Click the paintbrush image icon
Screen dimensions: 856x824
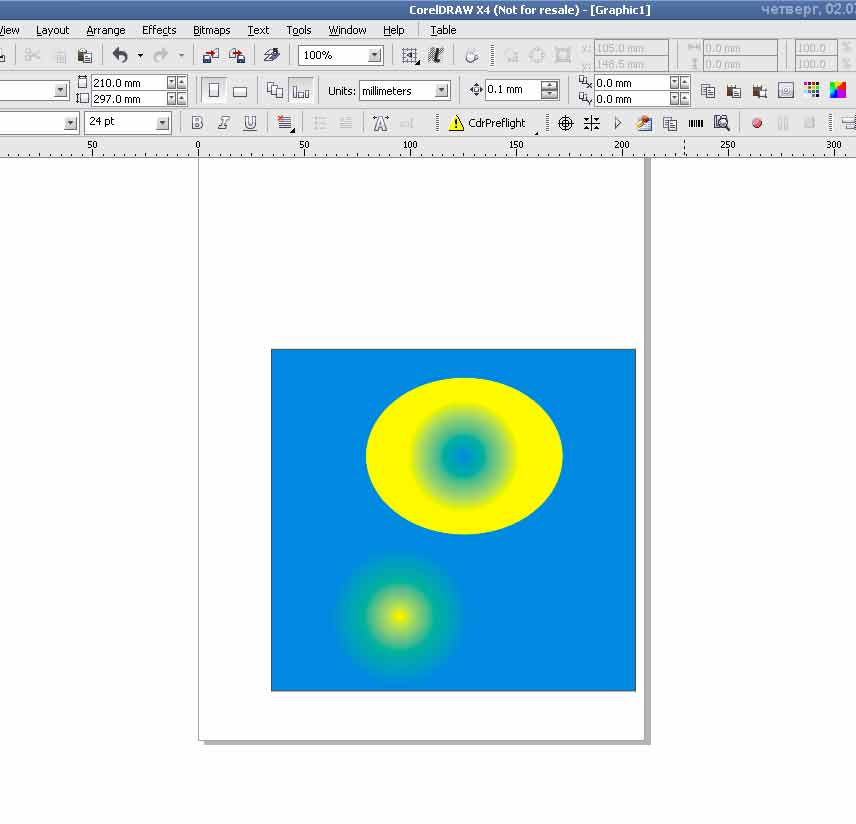pyautogui.click(x=644, y=123)
